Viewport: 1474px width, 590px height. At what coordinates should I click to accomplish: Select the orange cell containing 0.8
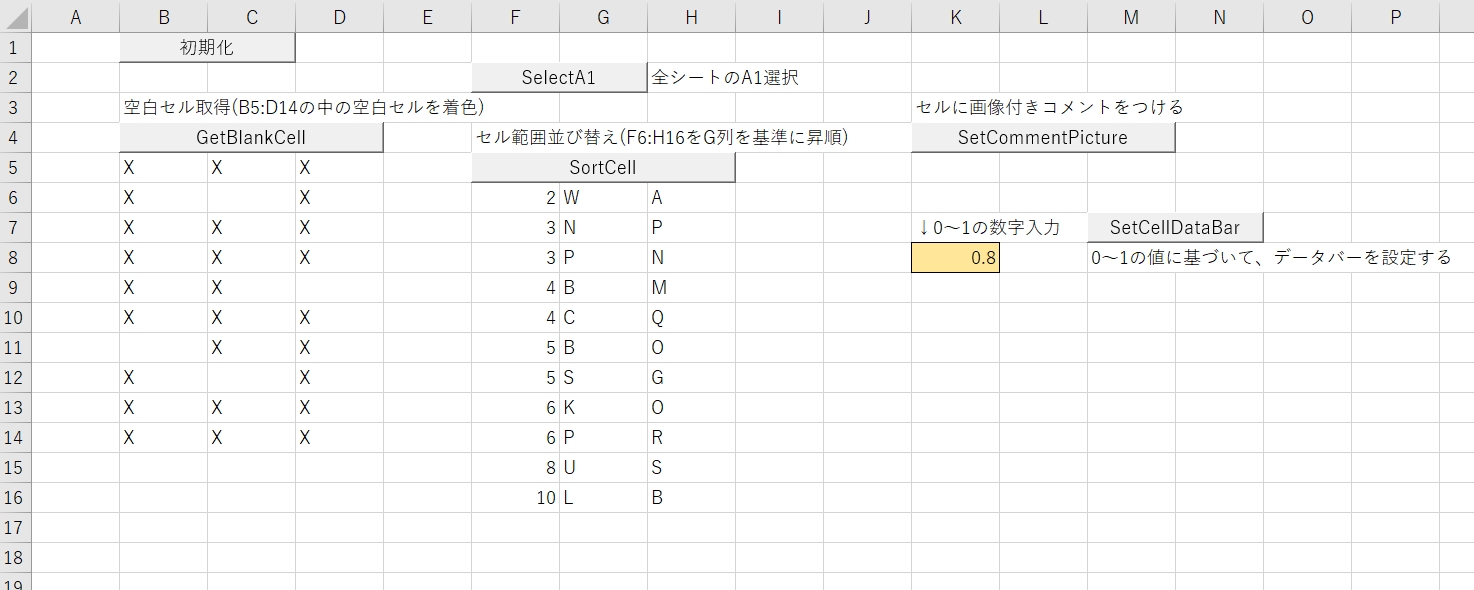955,257
